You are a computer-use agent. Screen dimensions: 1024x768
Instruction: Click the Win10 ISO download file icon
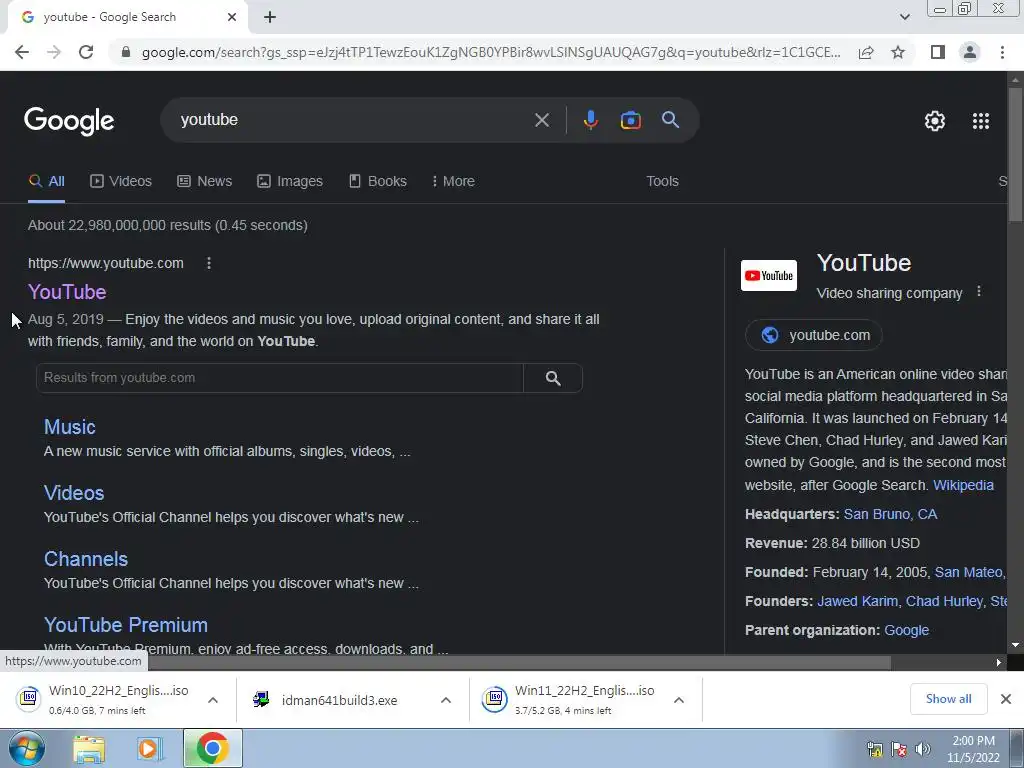29,699
